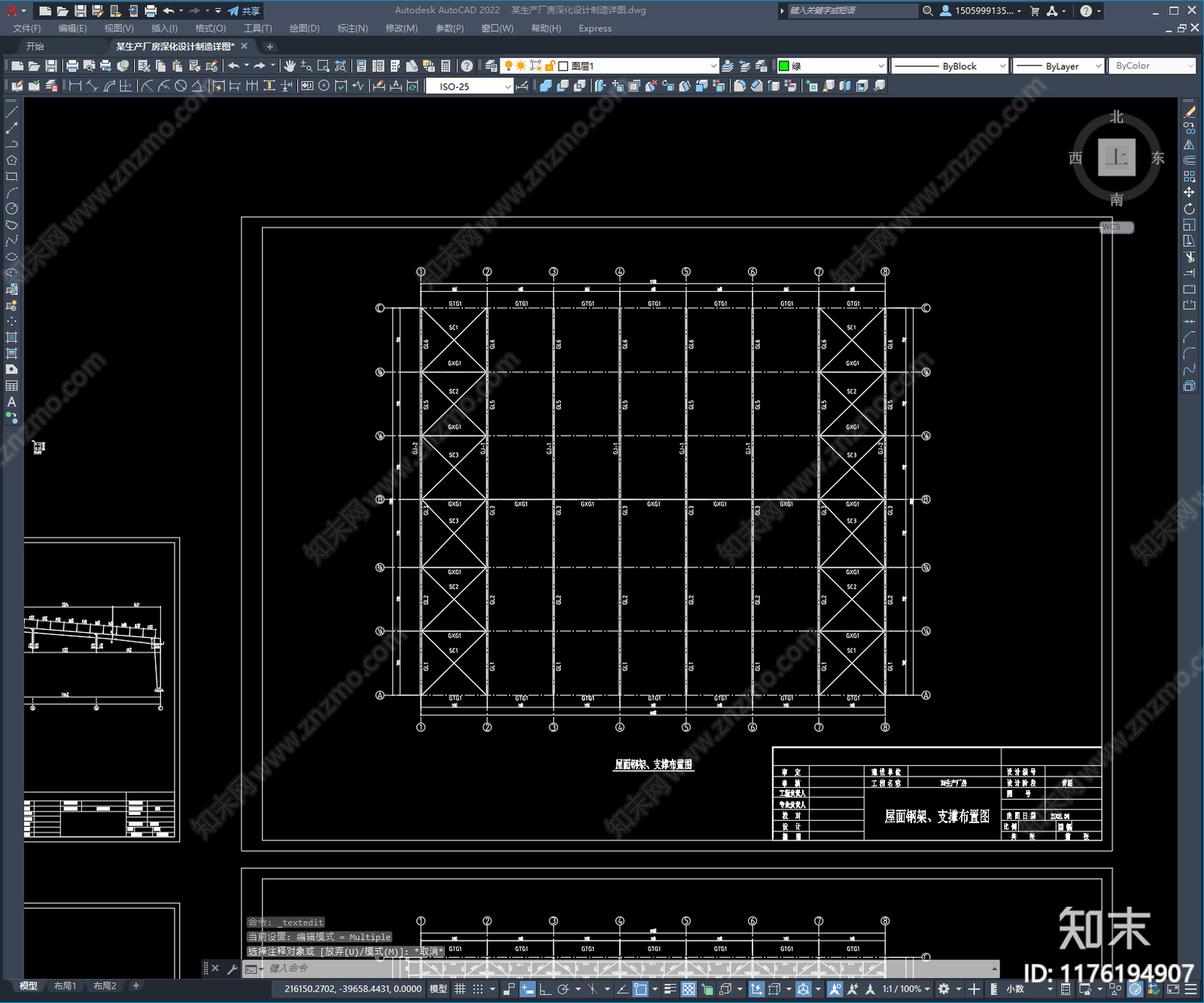The height and width of the screenshot is (1003, 1204).
Task: Switch to the 开始 start tab
Action: click(35, 47)
